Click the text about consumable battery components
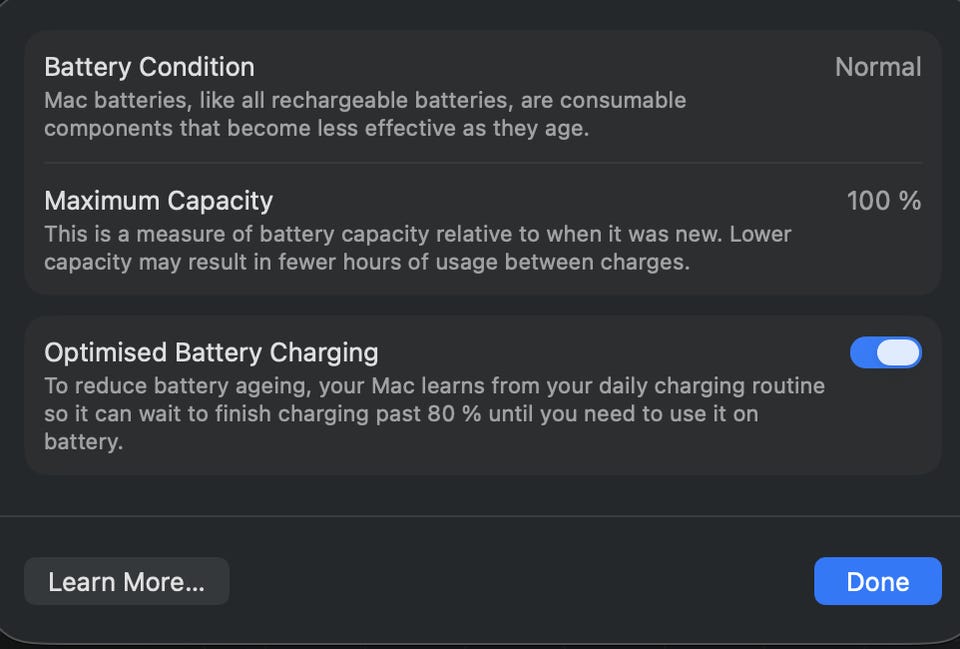Viewport: 960px width, 649px height. [365, 114]
